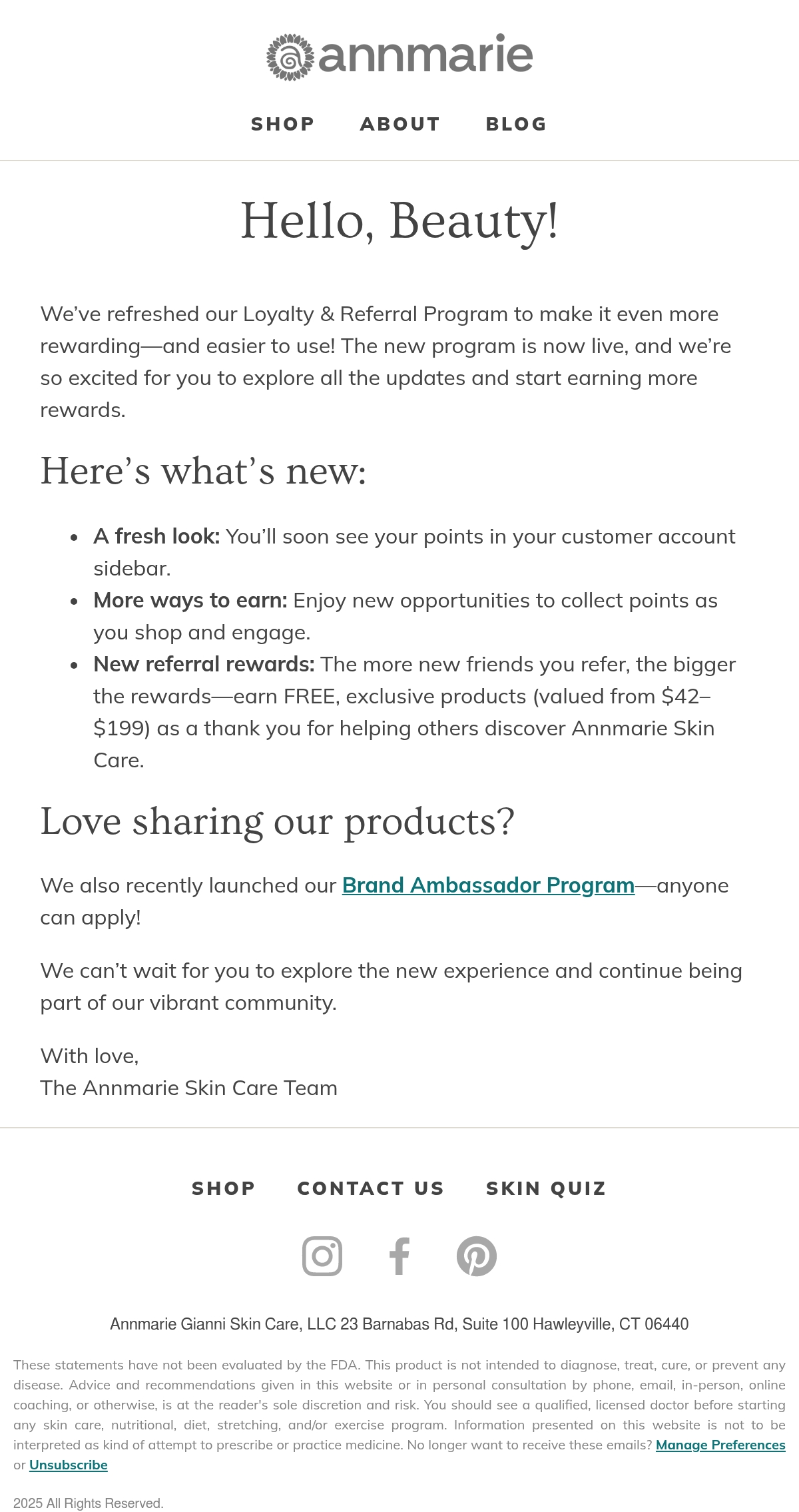Viewport: 799px width, 1512px height.
Task: Follow the Brand Ambassador Program link
Action: click(488, 885)
